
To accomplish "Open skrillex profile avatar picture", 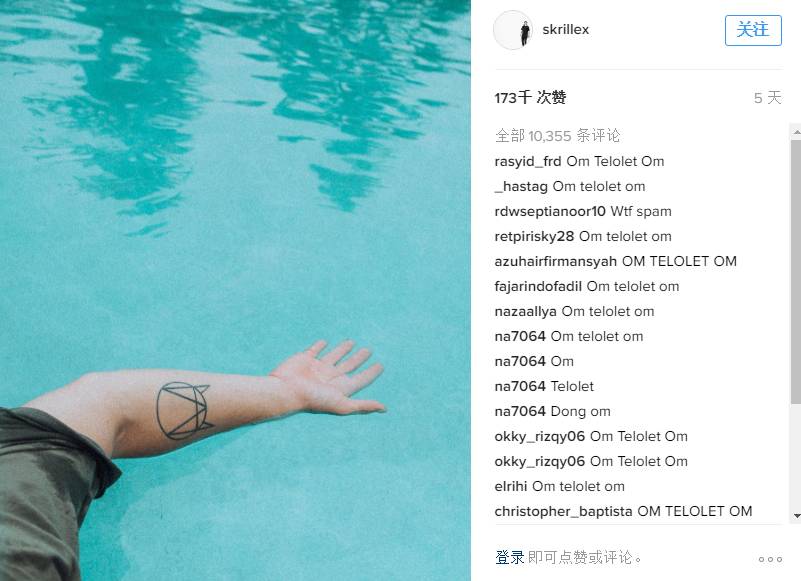I will pyautogui.click(x=513, y=30).
